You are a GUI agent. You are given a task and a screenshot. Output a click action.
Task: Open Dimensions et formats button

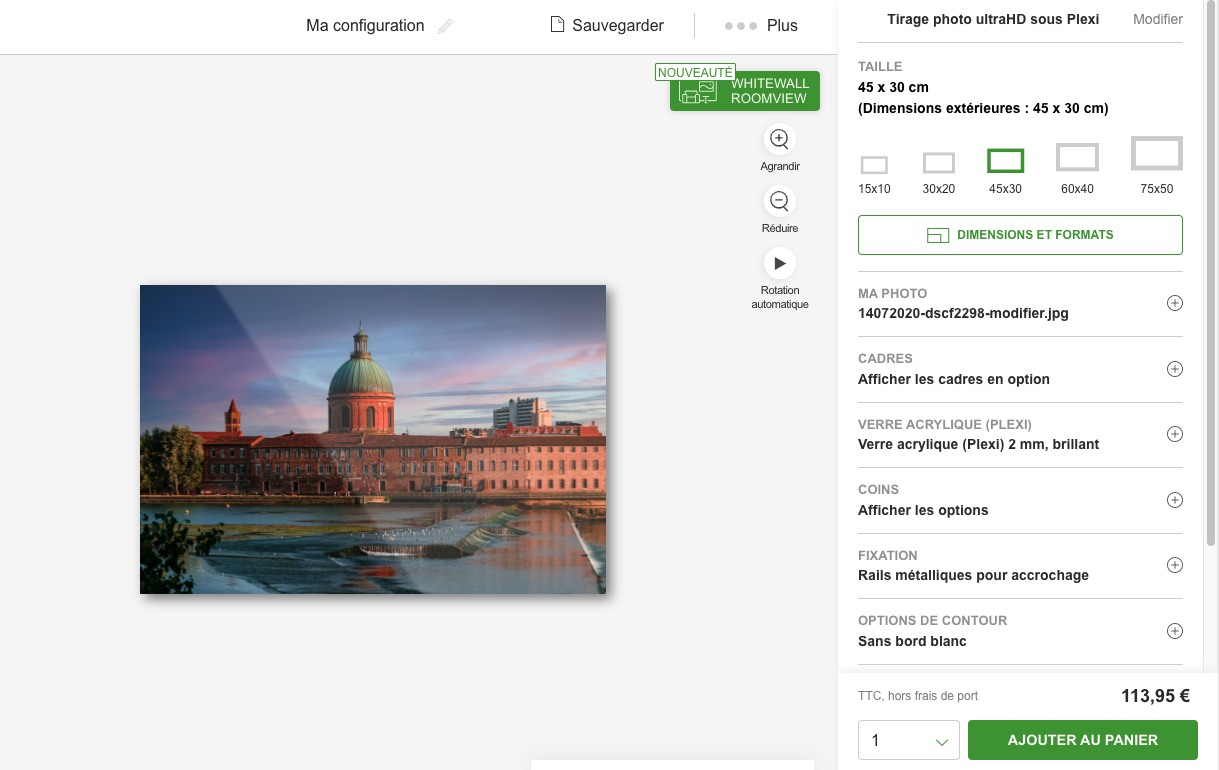coord(1020,235)
